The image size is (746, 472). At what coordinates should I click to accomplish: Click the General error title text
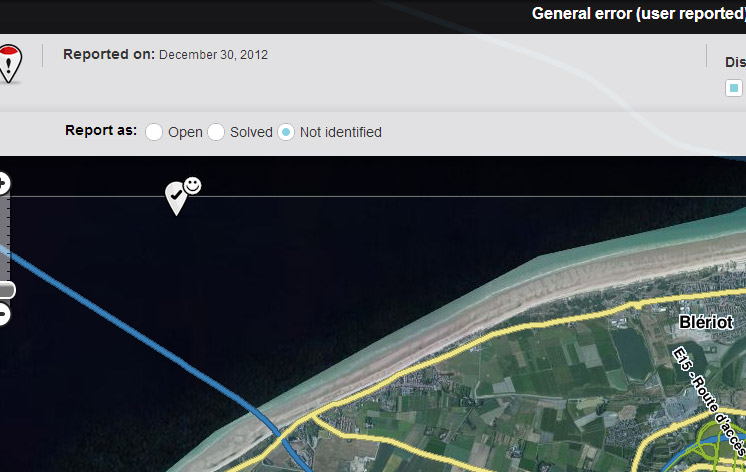(638, 14)
